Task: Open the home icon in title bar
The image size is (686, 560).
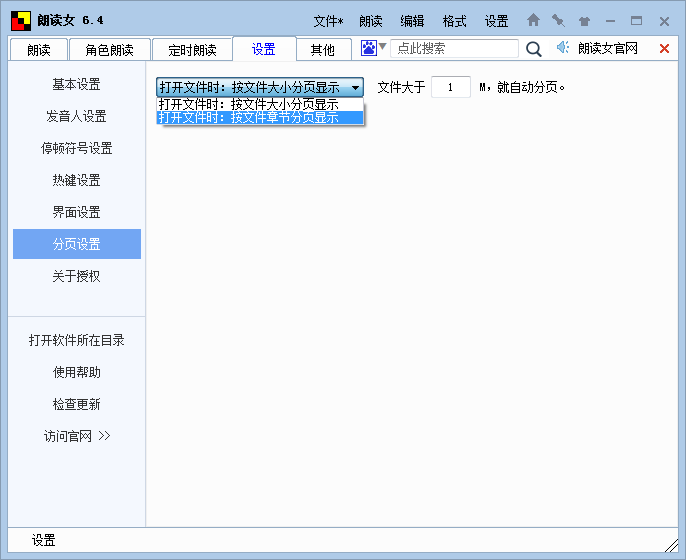Action: 533,20
